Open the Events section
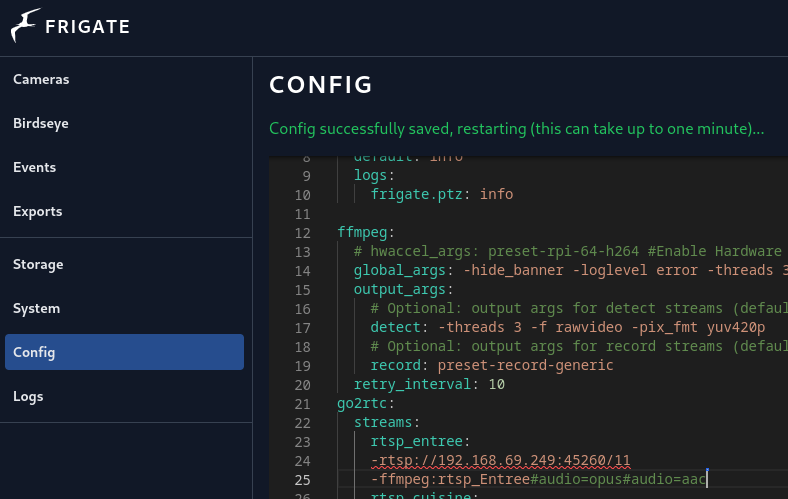 coord(34,167)
